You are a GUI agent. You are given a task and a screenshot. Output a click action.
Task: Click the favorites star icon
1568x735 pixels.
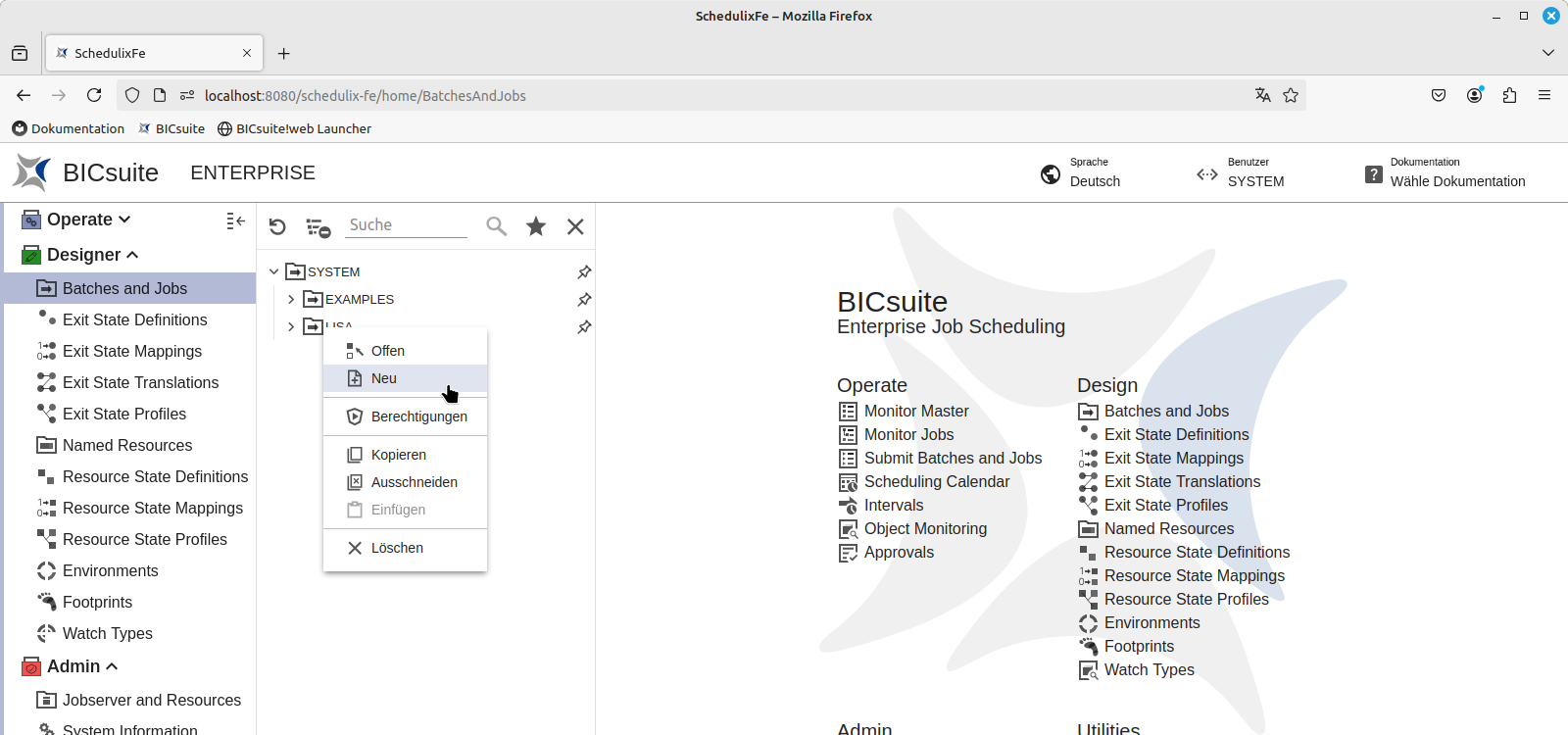pos(536,226)
